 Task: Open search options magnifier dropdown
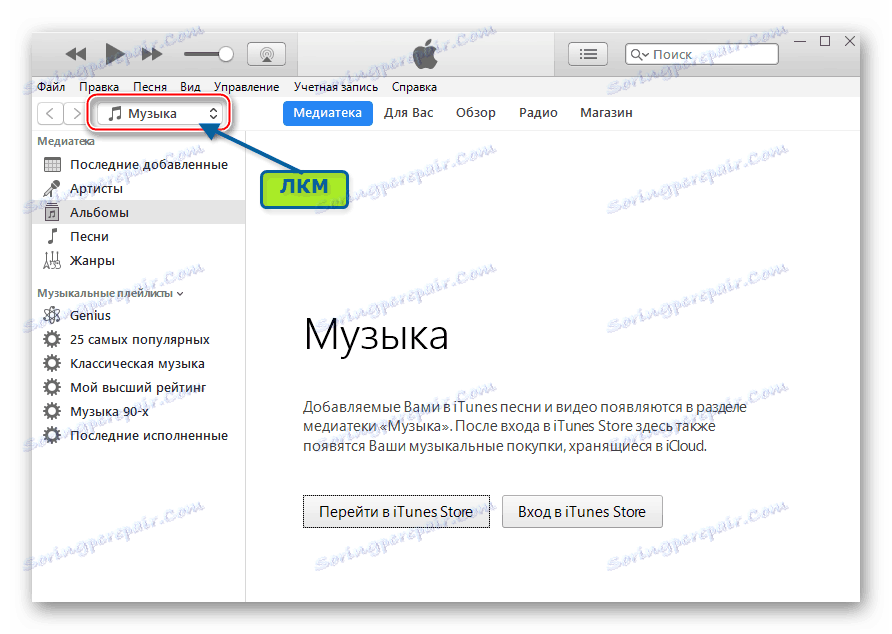pyautogui.click(x=639, y=54)
